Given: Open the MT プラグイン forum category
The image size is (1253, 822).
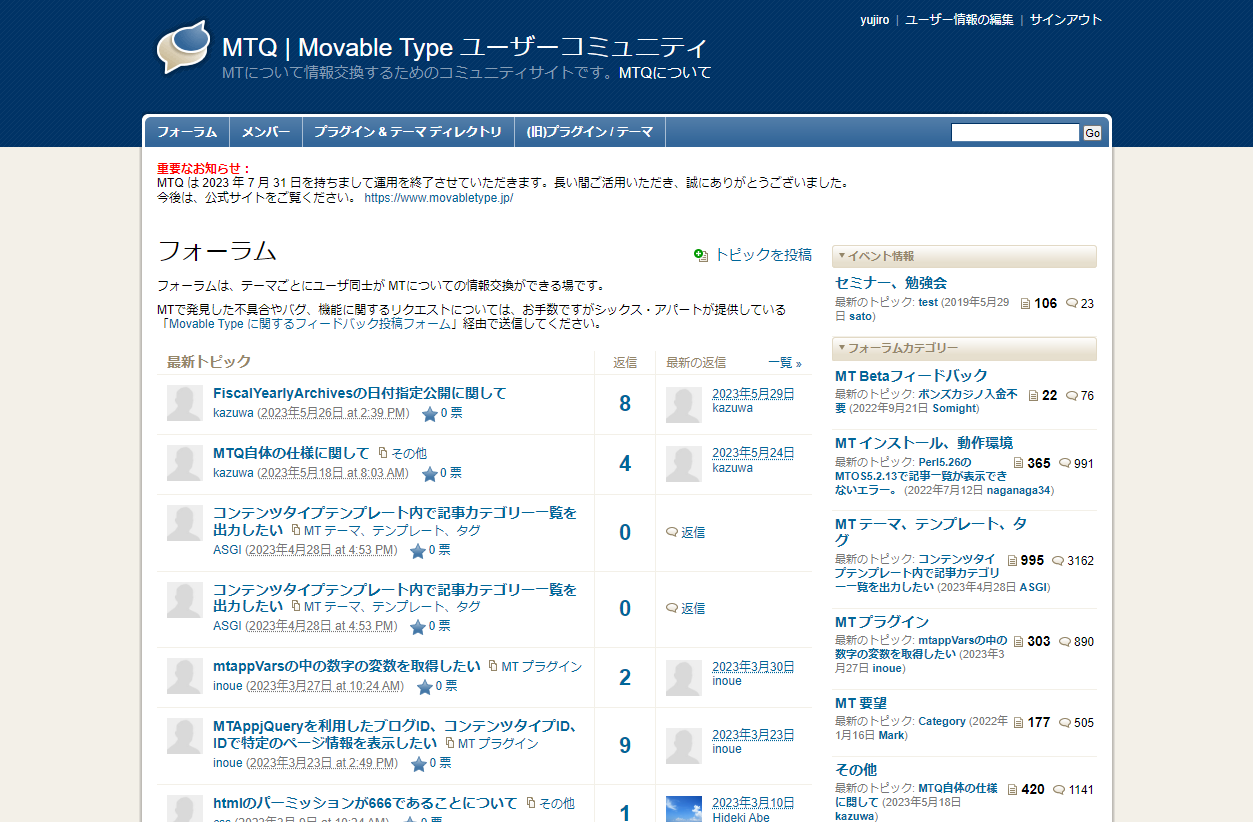Looking at the screenshot, I should (882, 622).
